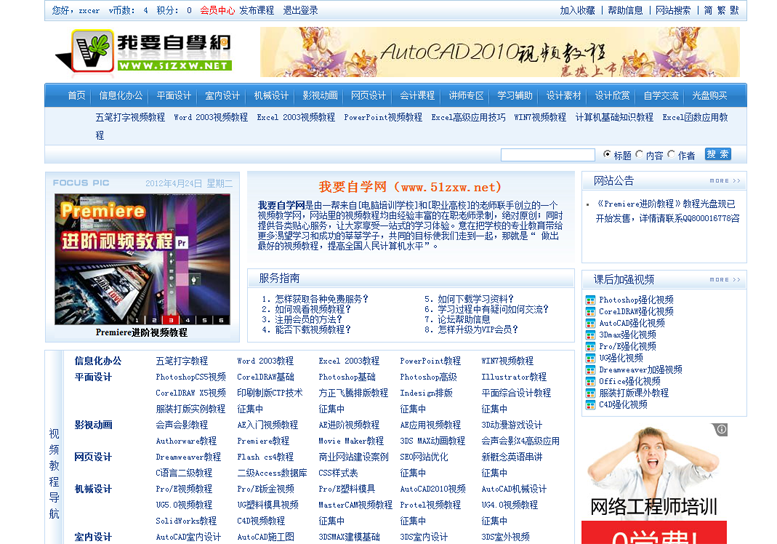Screen dimensions: 777x544
Task: Click the AutoCAD2010视频教程 banner
Action: point(500,52)
